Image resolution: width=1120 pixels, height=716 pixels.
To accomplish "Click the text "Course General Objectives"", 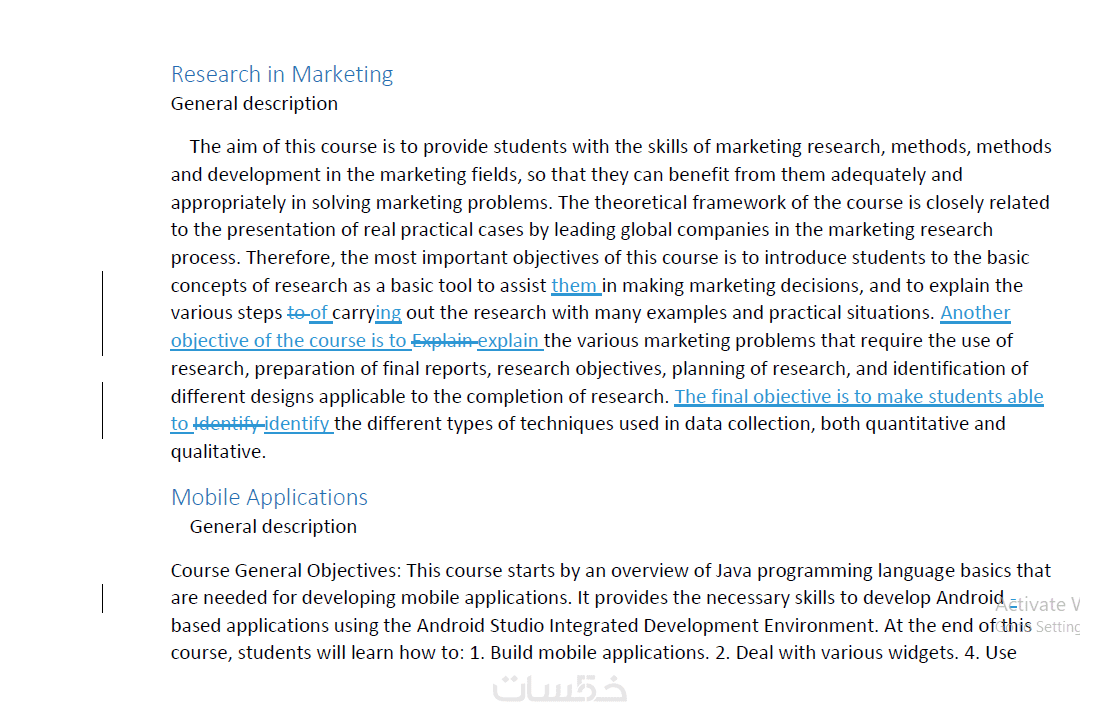I will (x=285, y=570).
